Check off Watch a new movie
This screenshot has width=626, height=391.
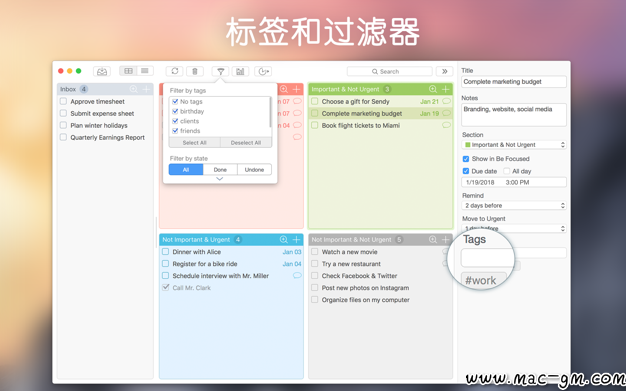tap(315, 252)
